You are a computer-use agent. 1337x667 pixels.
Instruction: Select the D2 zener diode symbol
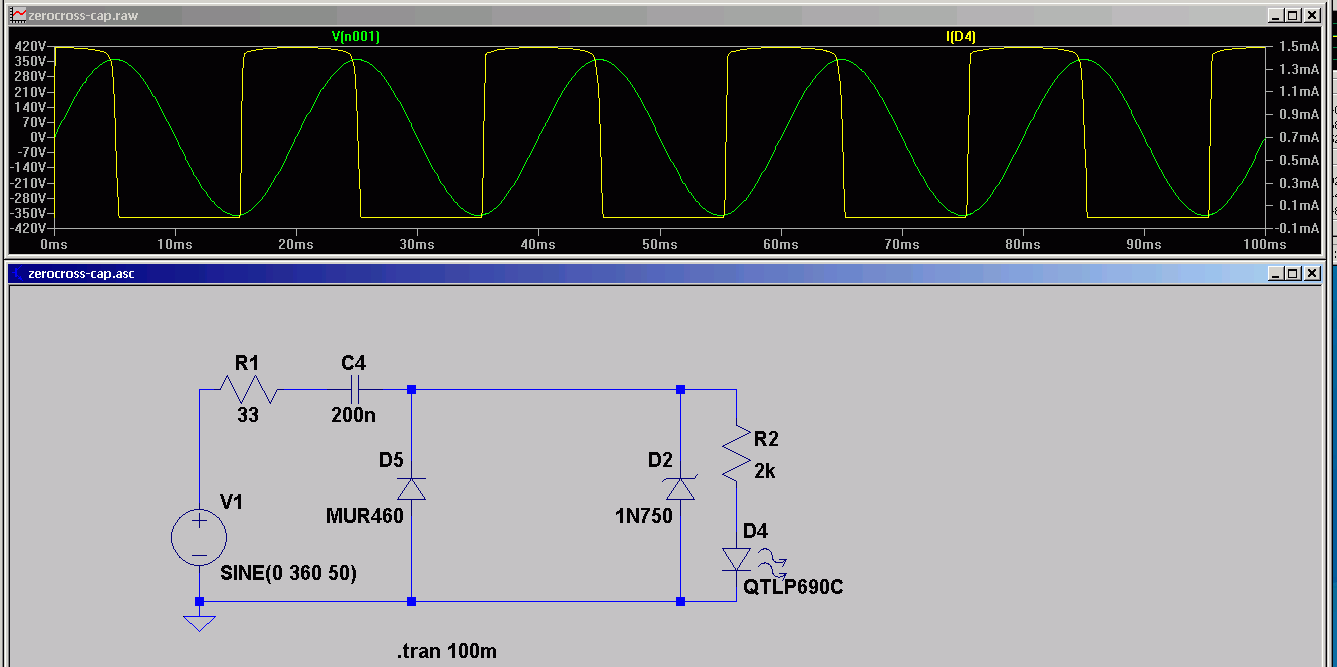[680, 489]
